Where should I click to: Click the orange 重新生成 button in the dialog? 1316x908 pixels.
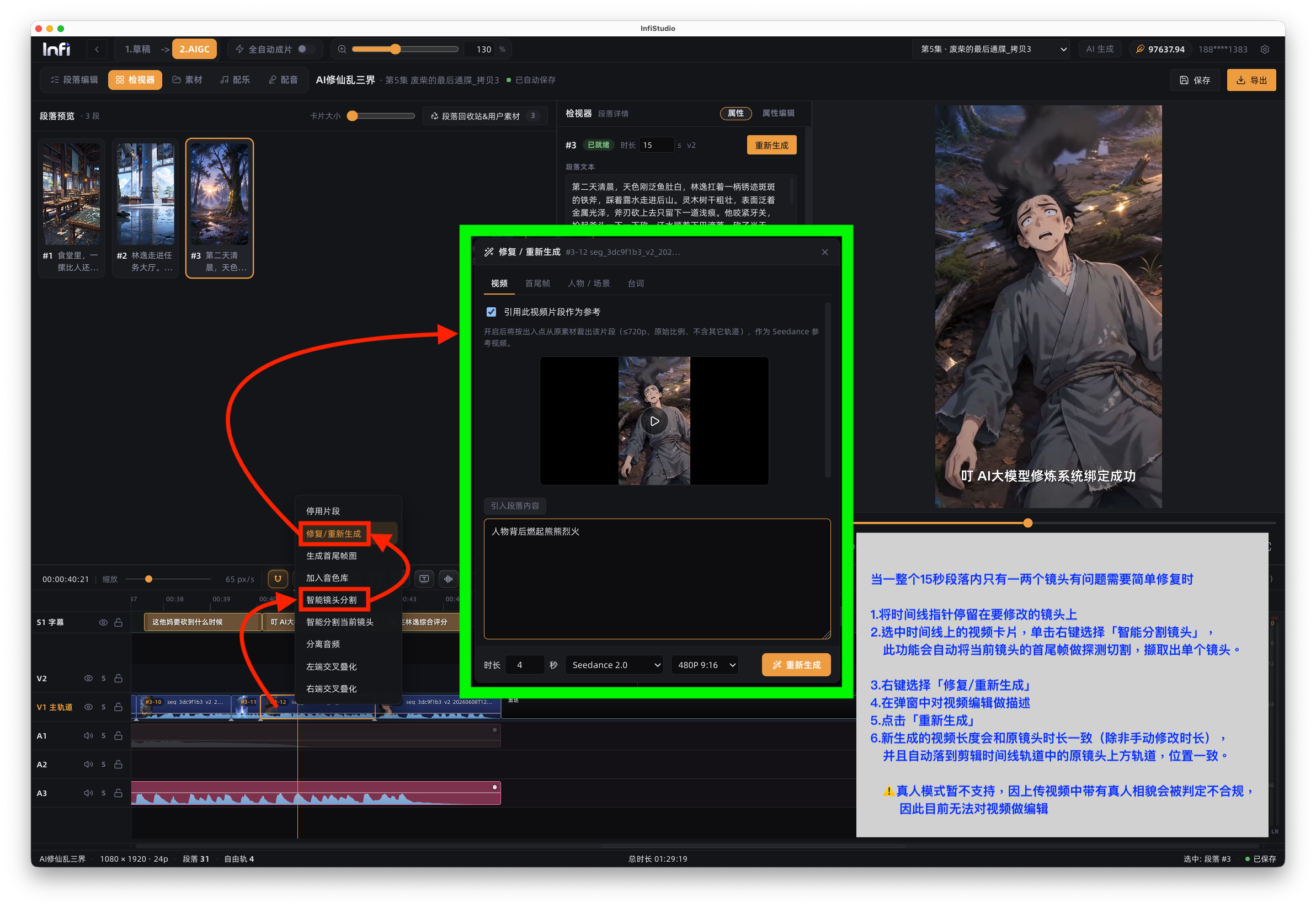click(797, 665)
